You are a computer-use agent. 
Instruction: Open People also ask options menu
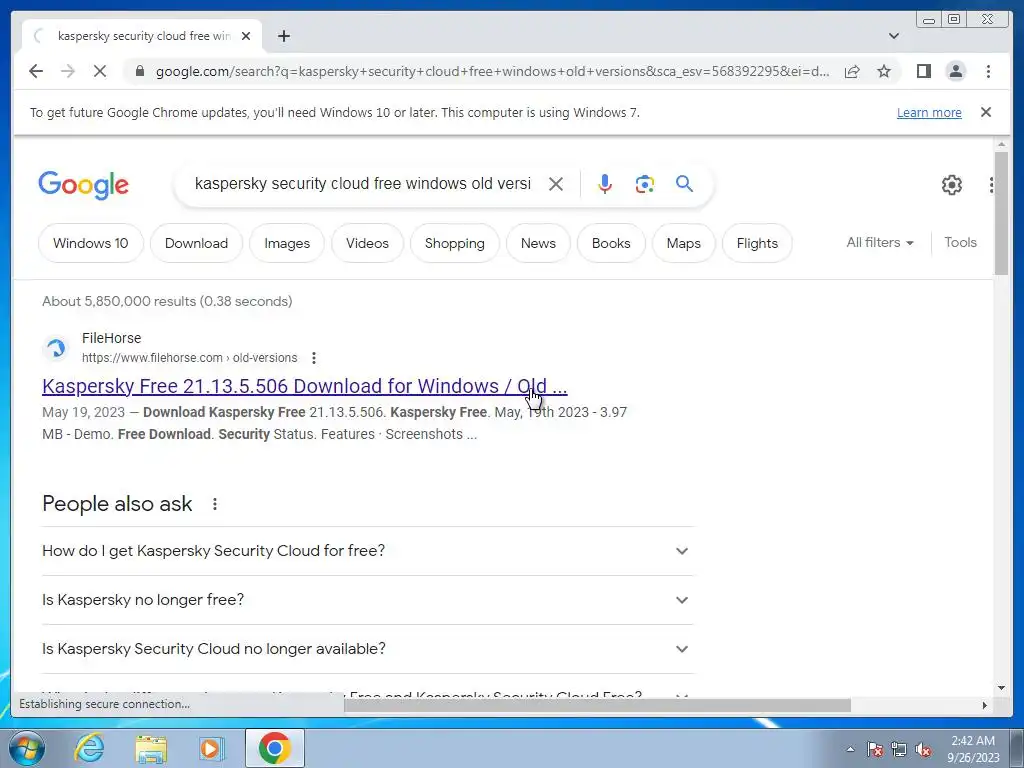coord(215,504)
